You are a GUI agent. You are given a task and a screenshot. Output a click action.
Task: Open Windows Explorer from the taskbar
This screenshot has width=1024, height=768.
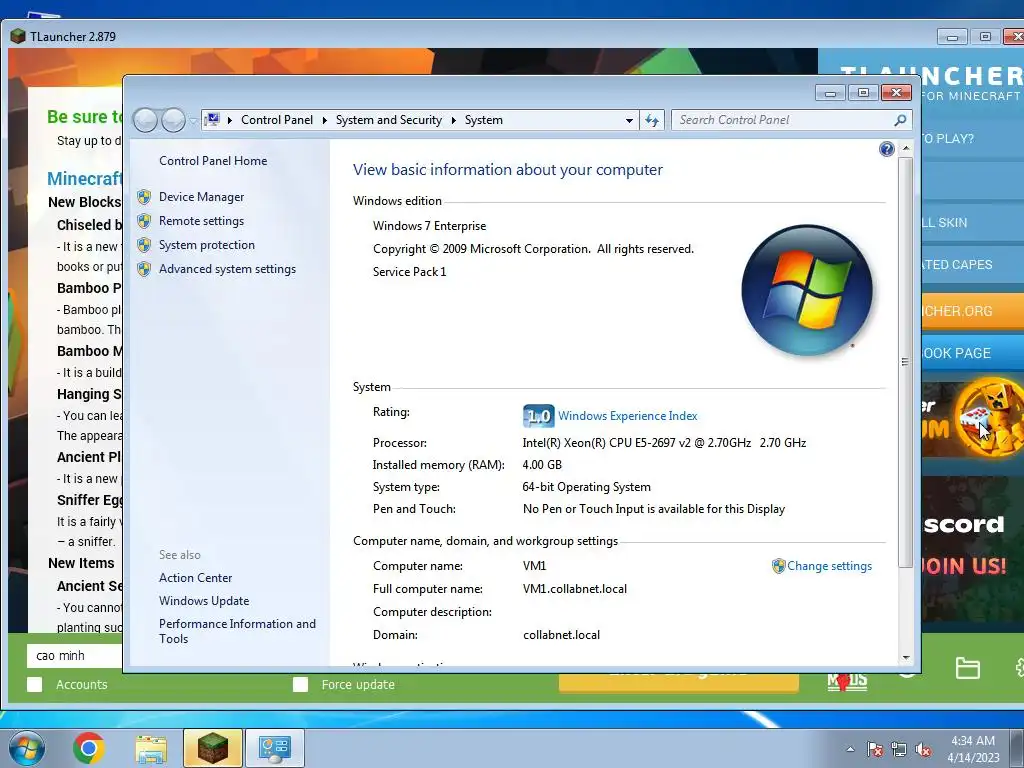[151, 748]
